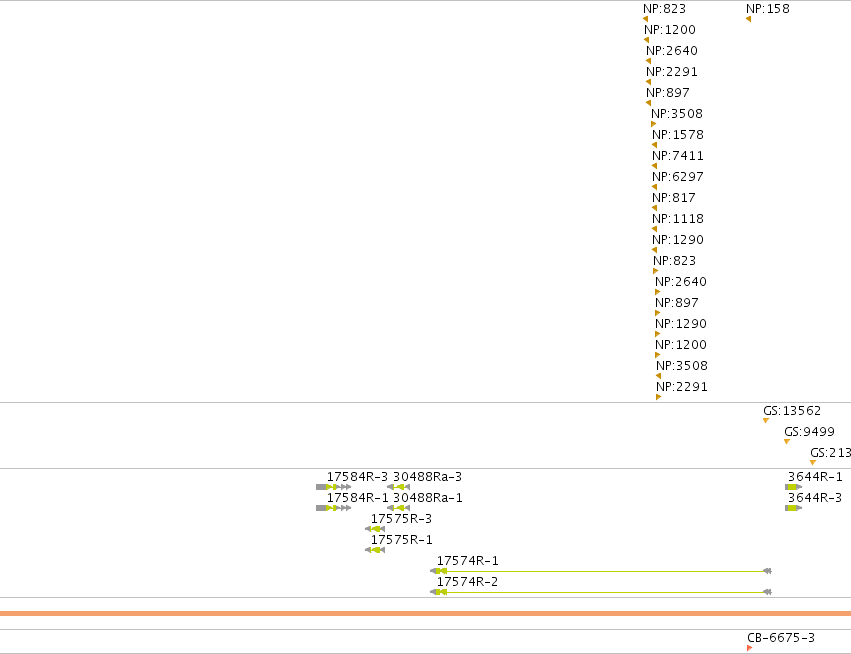Select the NP:1118 feature label

point(677,219)
